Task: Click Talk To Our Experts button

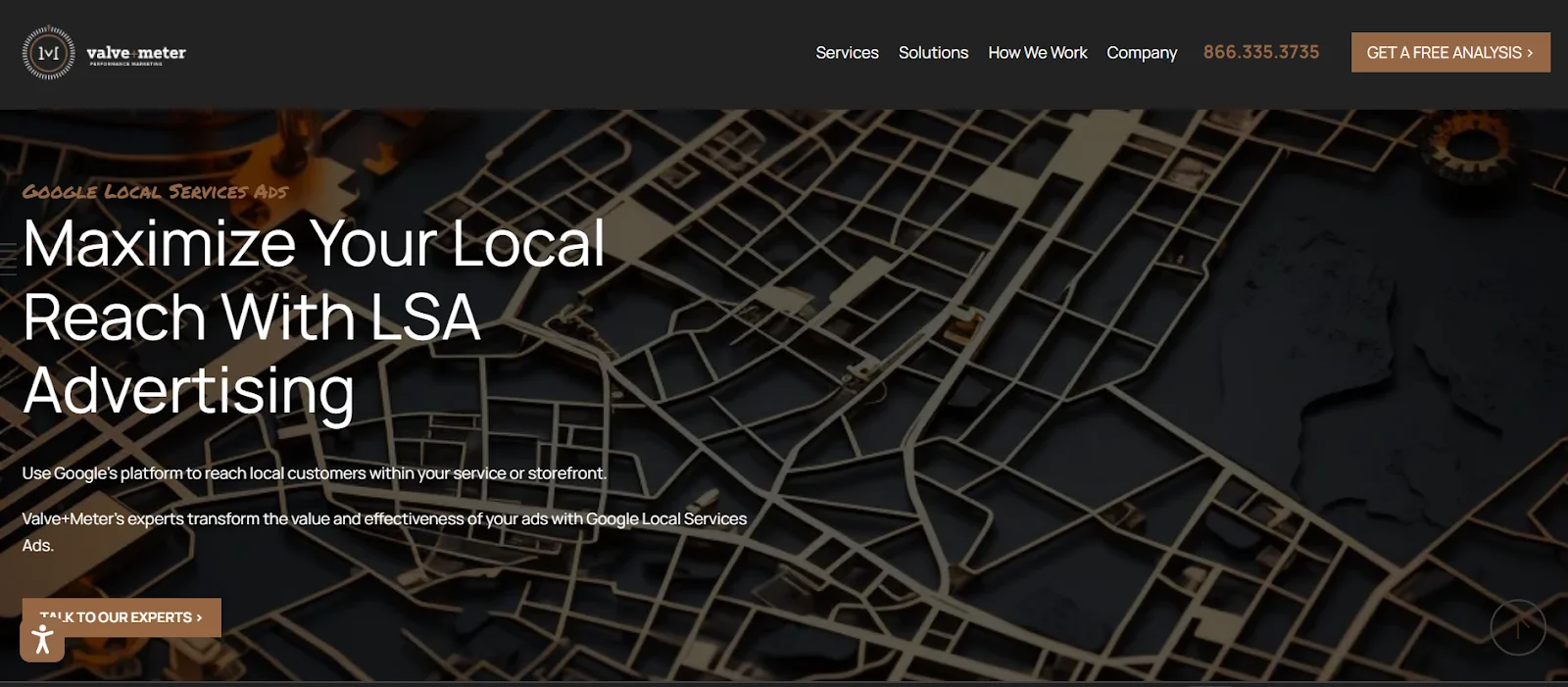Action: (122, 617)
